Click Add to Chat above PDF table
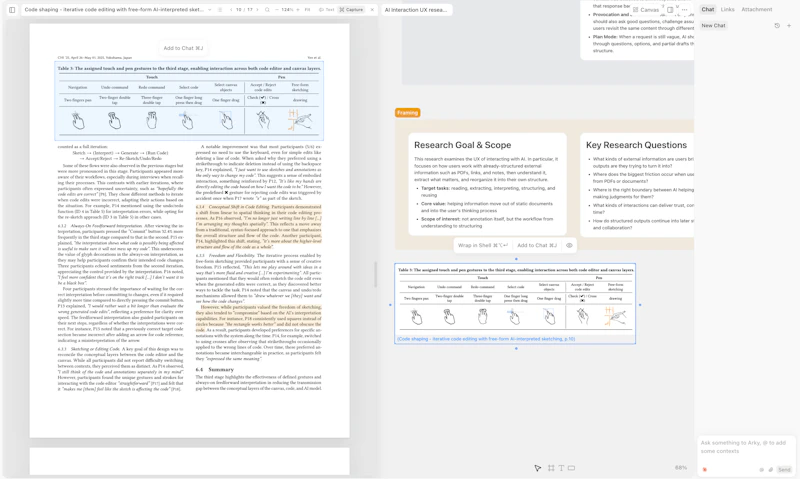The image size is (800, 479). click(x=183, y=48)
